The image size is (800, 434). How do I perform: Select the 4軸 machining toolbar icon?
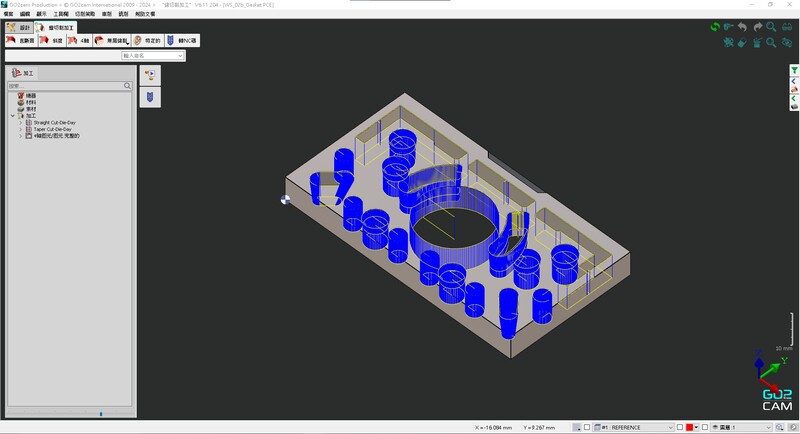(77, 41)
